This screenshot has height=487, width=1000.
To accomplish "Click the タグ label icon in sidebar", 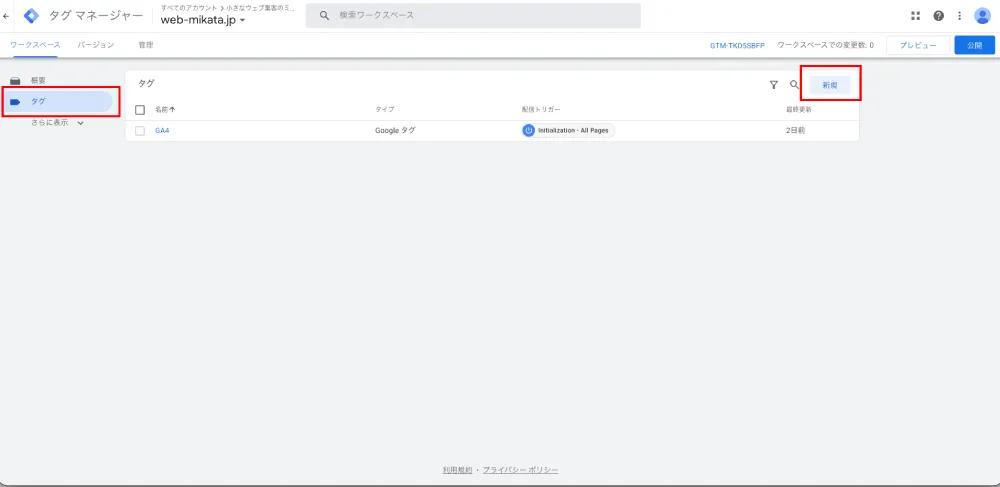I will [x=15, y=101].
